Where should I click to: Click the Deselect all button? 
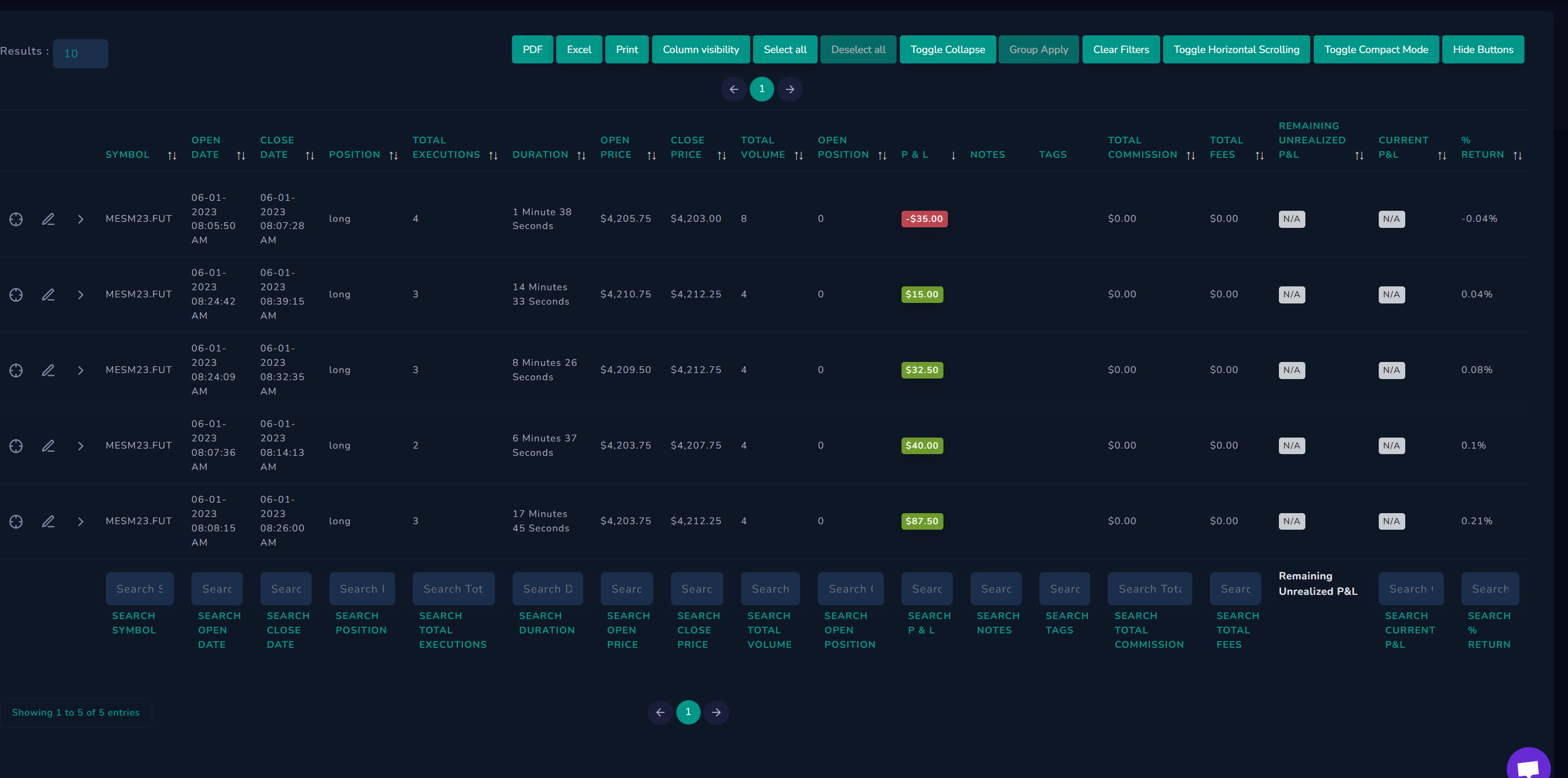click(x=858, y=49)
